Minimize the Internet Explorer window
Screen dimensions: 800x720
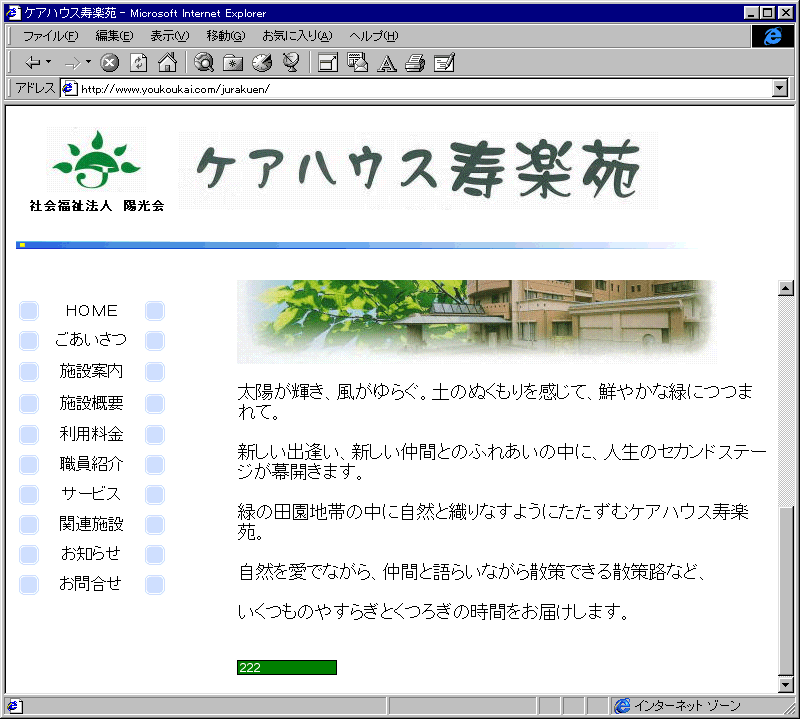pos(751,13)
